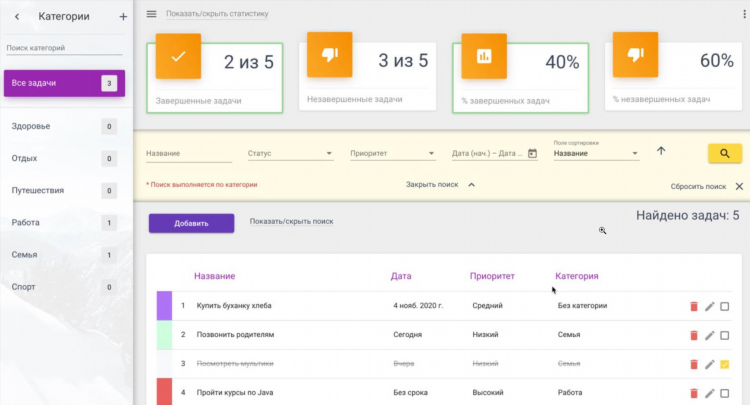The height and width of the screenshot is (405, 750).
Task: Click the Без категории cell
Action: tap(582, 306)
